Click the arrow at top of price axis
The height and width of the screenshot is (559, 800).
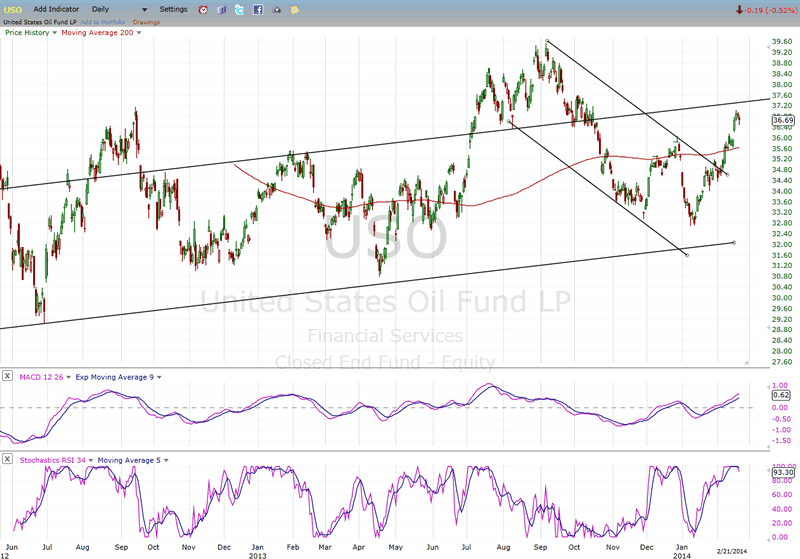click(768, 47)
